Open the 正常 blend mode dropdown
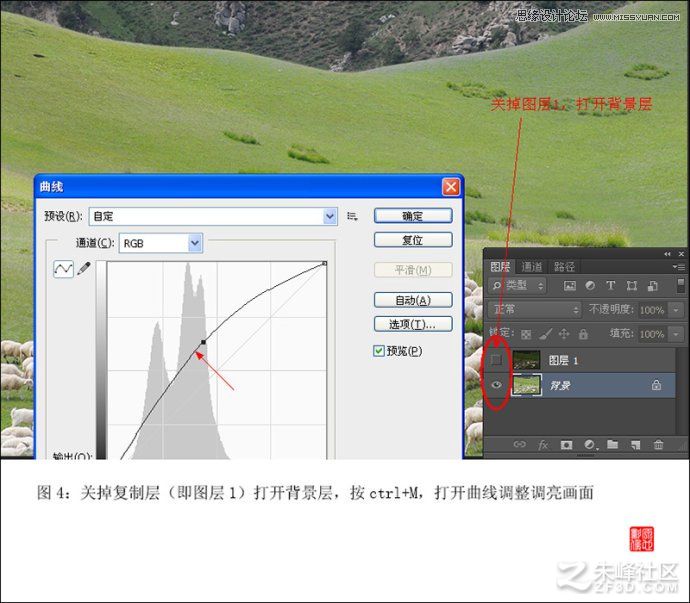Screen dimensions: 690x603 [x=535, y=309]
